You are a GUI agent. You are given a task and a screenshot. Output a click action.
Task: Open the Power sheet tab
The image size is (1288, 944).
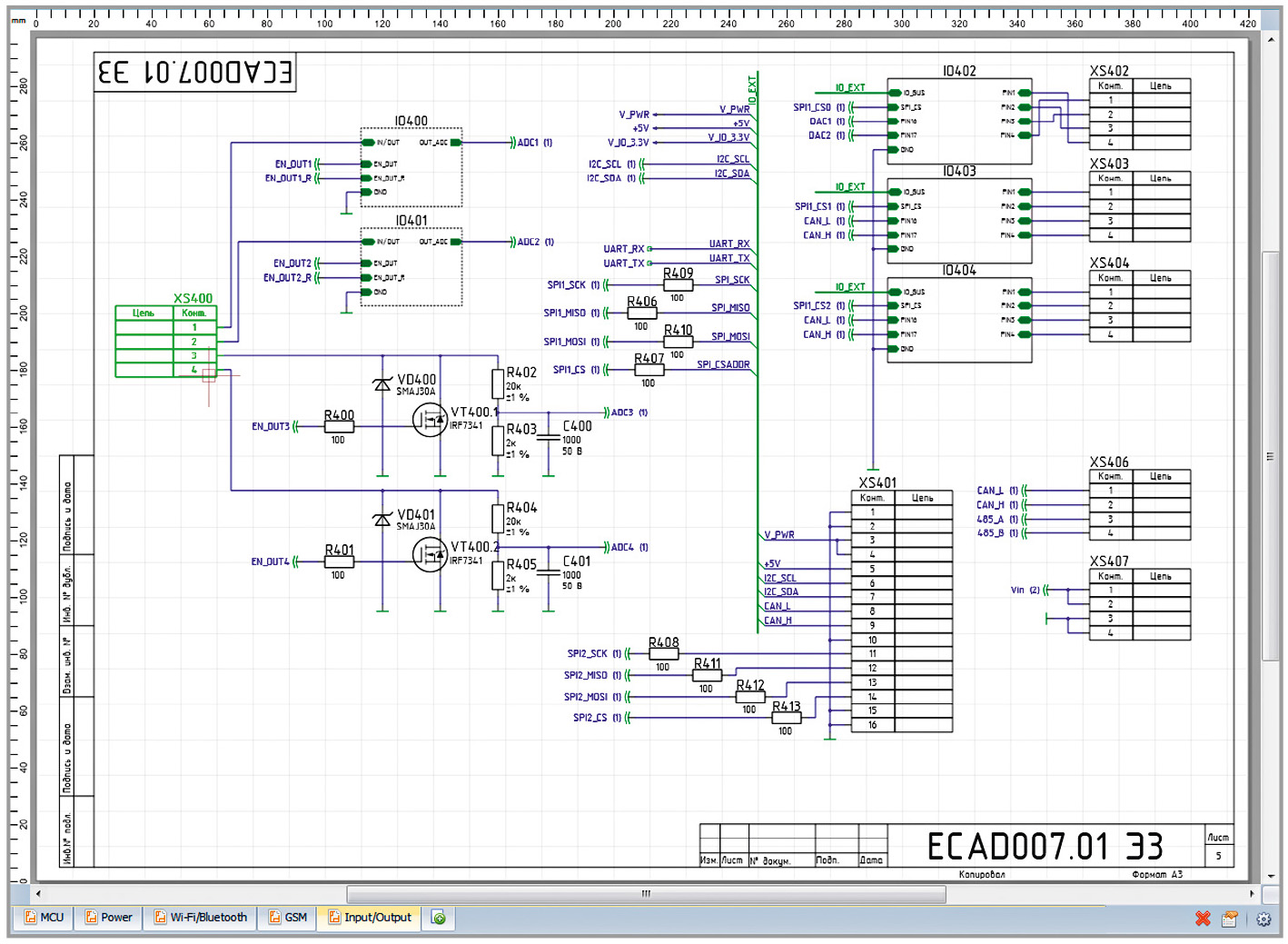tap(108, 918)
